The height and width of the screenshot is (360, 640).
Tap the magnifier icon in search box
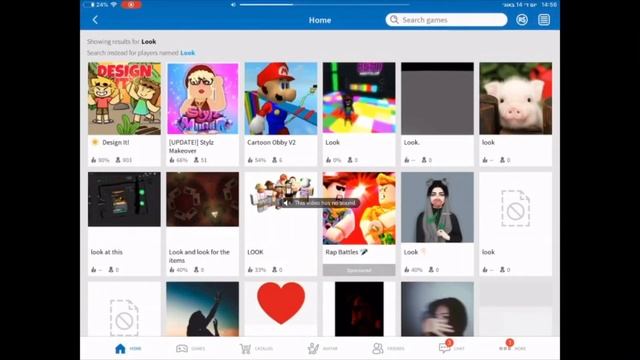click(394, 20)
